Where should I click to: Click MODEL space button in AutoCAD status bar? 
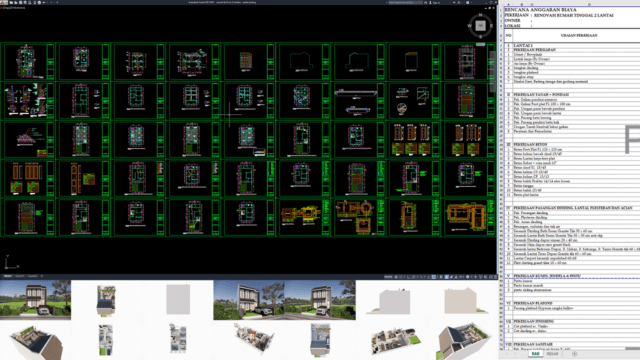pos(389,277)
